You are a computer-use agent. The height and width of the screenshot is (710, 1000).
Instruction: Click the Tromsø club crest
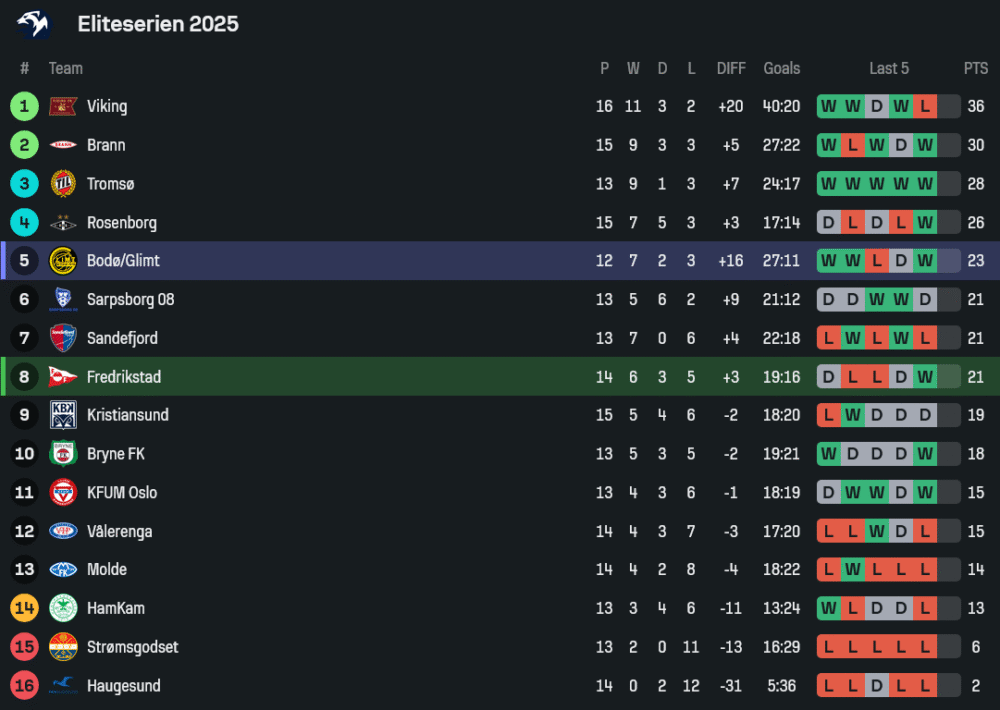pos(63,184)
